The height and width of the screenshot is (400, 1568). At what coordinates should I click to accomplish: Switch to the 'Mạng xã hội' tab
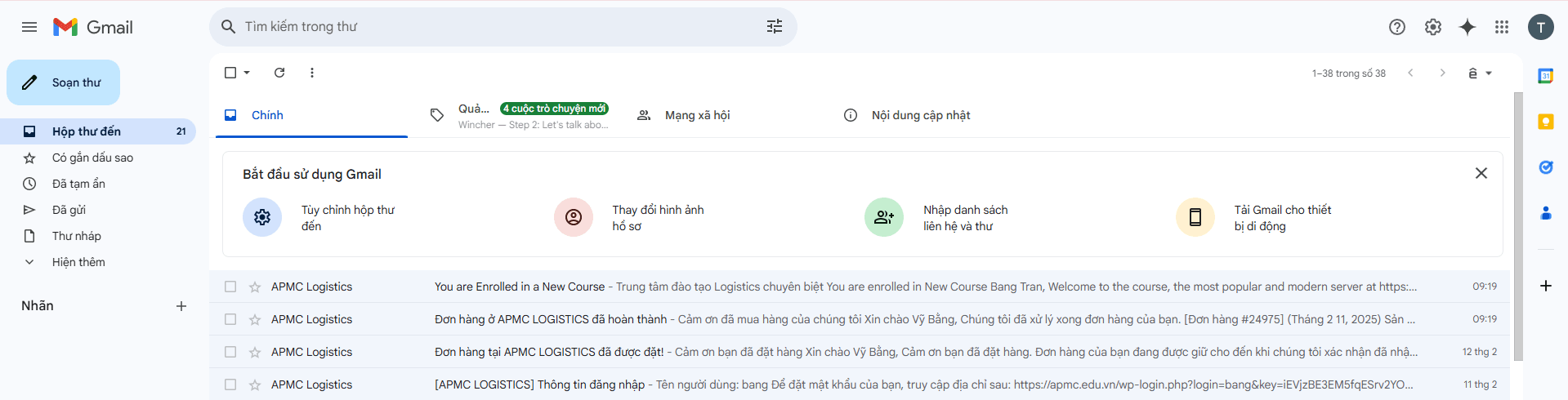tap(697, 115)
